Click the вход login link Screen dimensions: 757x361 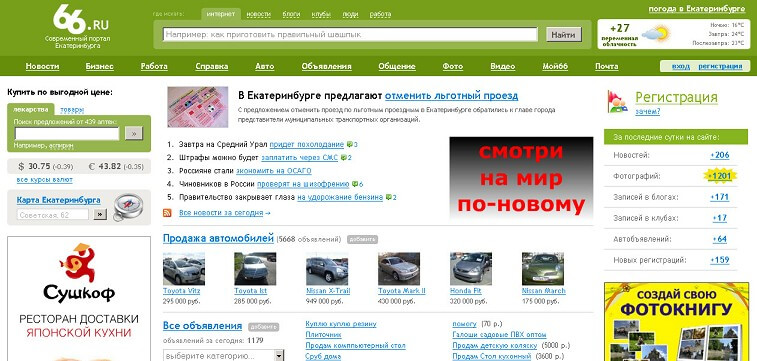pyautogui.click(x=681, y=66)
